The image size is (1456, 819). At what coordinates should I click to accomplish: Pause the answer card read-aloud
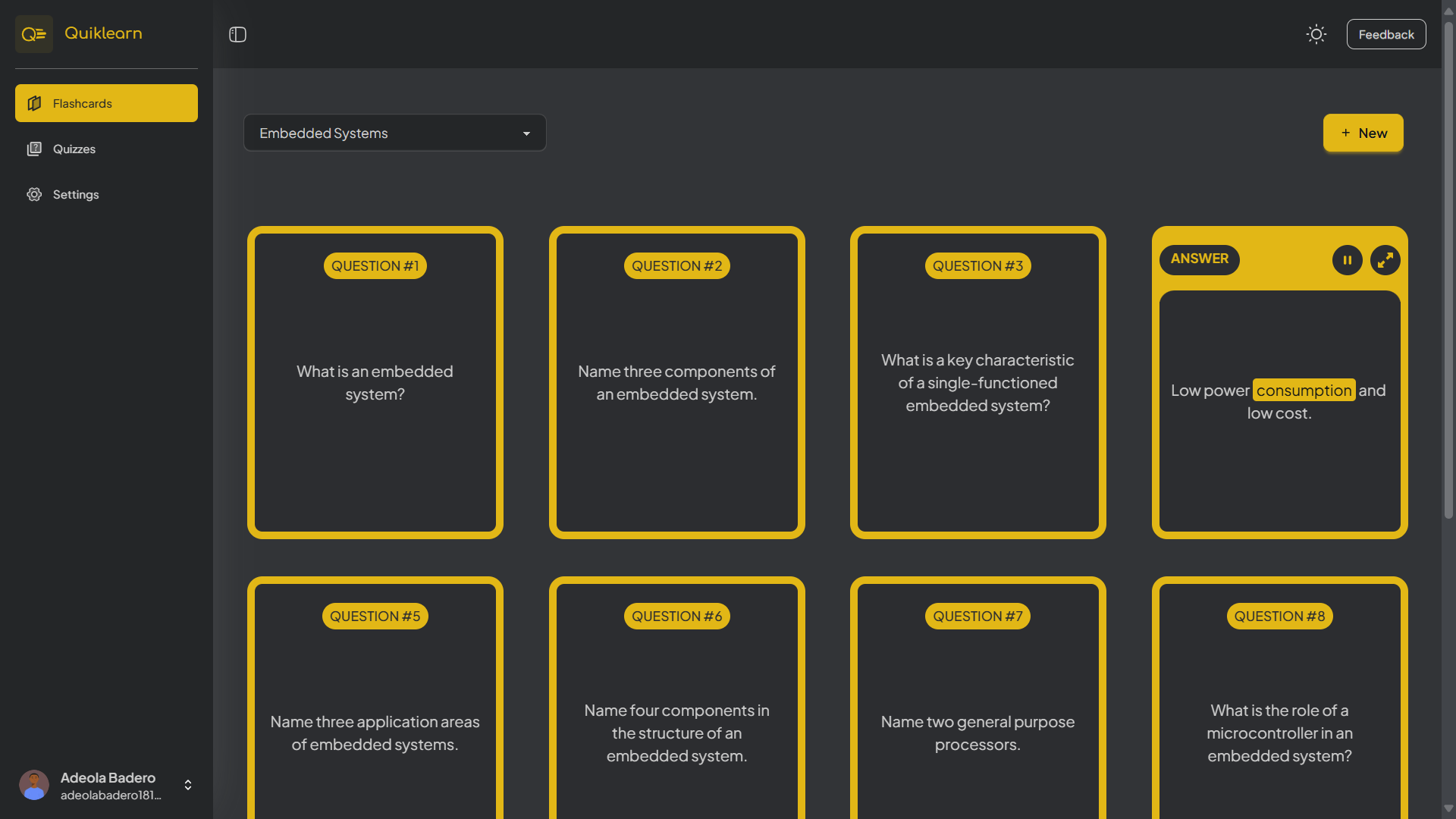coord(1348,260)
